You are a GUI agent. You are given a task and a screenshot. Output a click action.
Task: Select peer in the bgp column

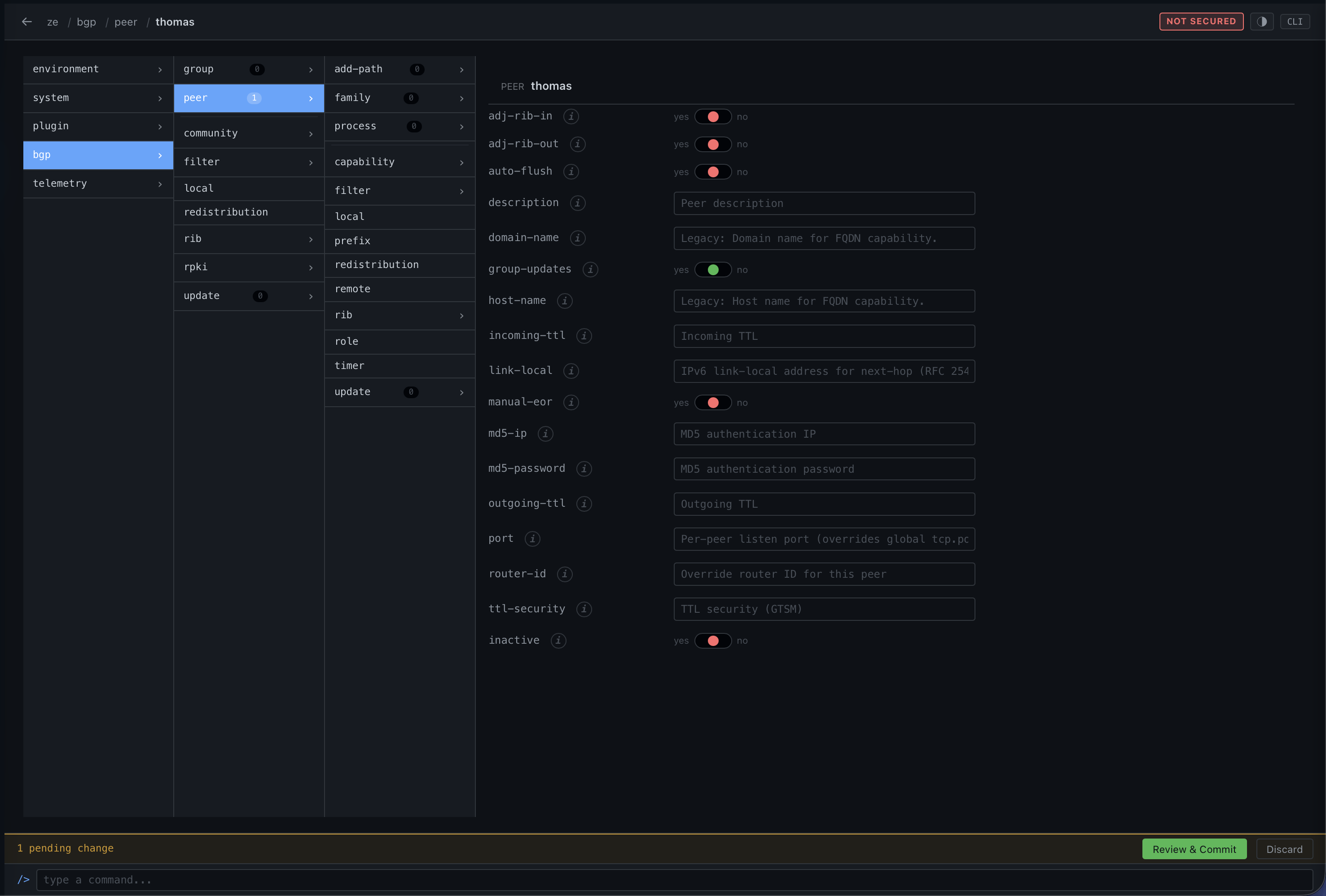click(x=249, y=97)
